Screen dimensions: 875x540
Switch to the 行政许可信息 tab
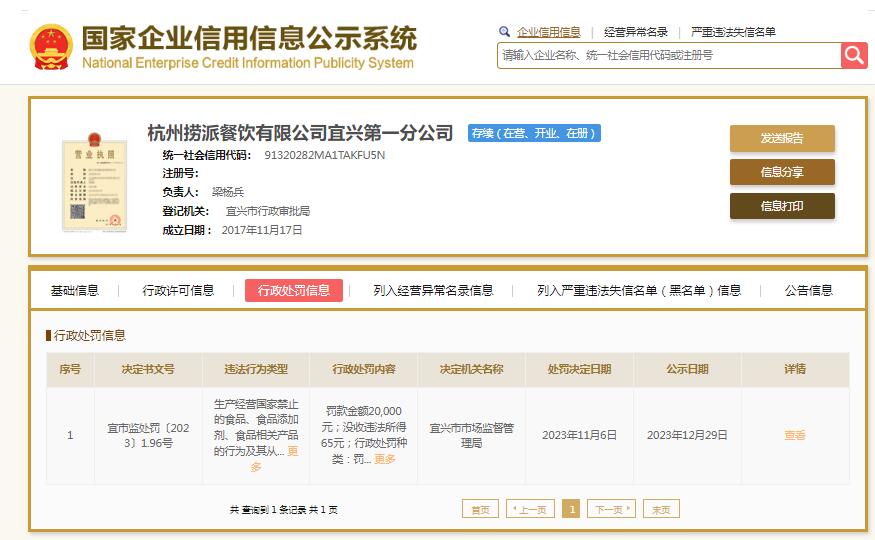178,291
